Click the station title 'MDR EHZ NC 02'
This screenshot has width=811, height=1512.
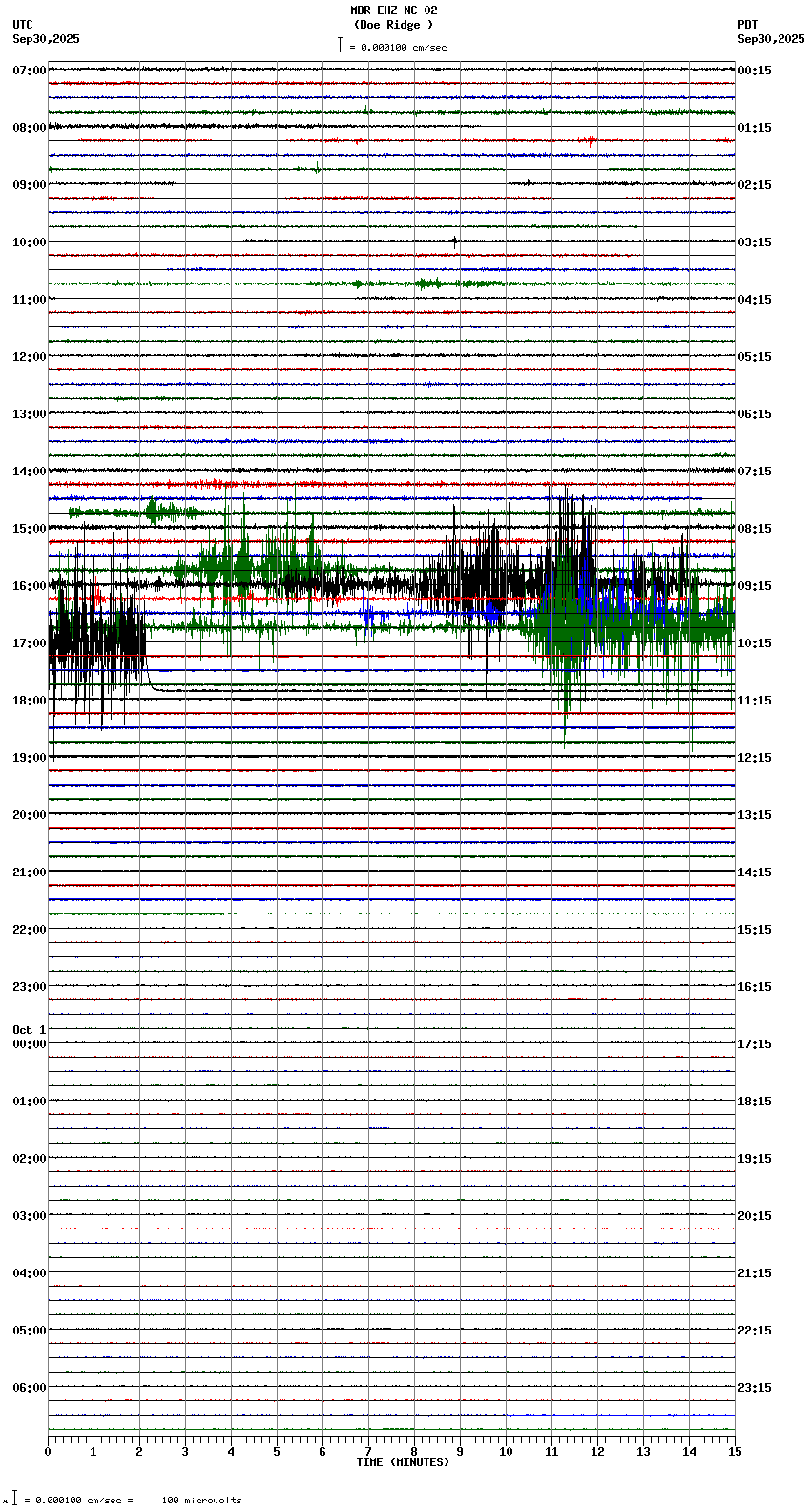pos(393,10)
